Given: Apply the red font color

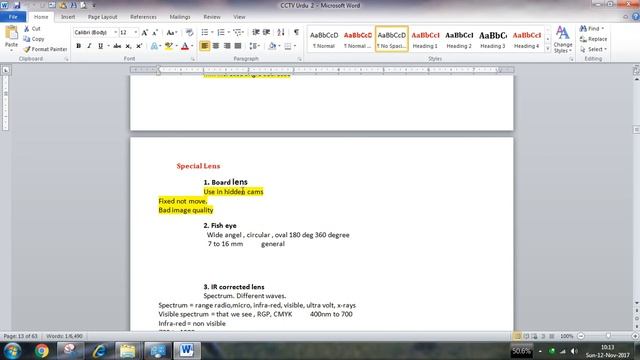Looking at the screenshot, I should (x=185, y=46).
